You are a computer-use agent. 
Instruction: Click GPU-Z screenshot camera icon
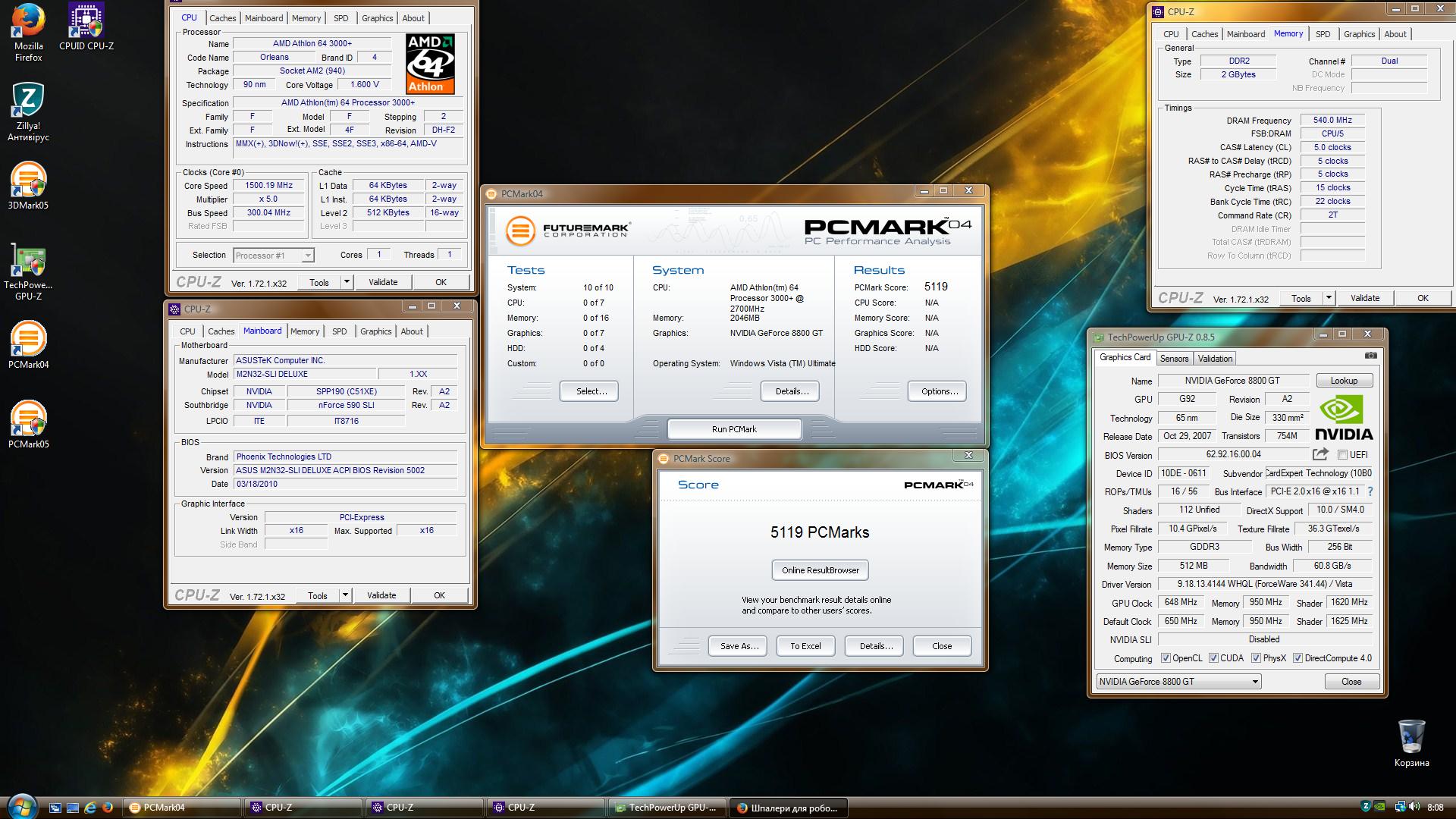point(1370,355)
